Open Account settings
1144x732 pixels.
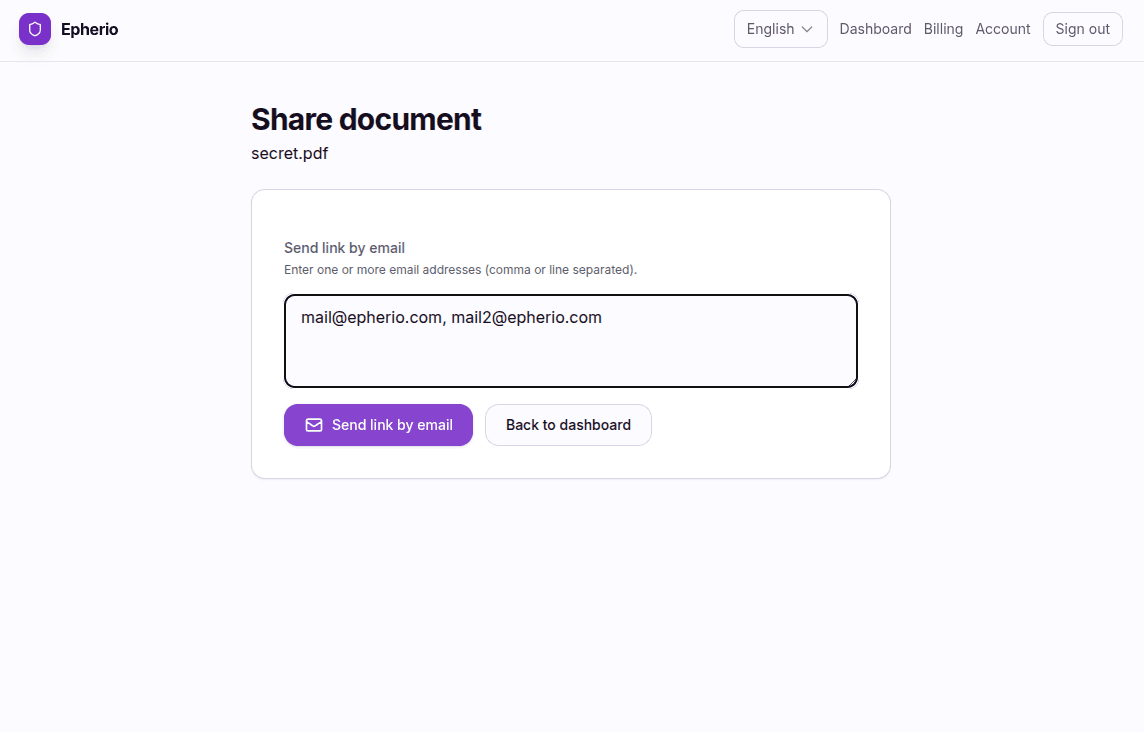(1003, 29)
